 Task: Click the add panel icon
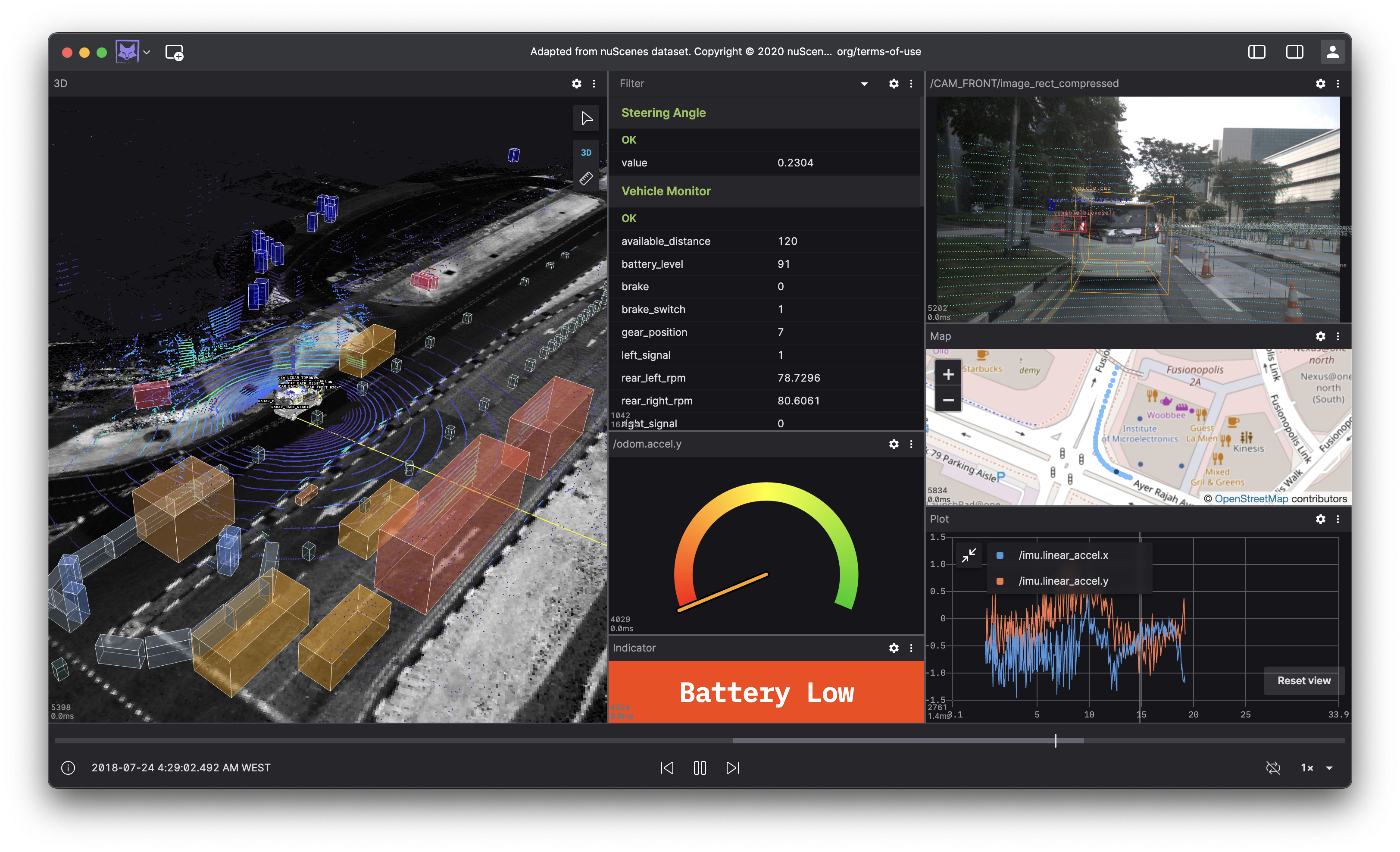[x=174, y=52]
